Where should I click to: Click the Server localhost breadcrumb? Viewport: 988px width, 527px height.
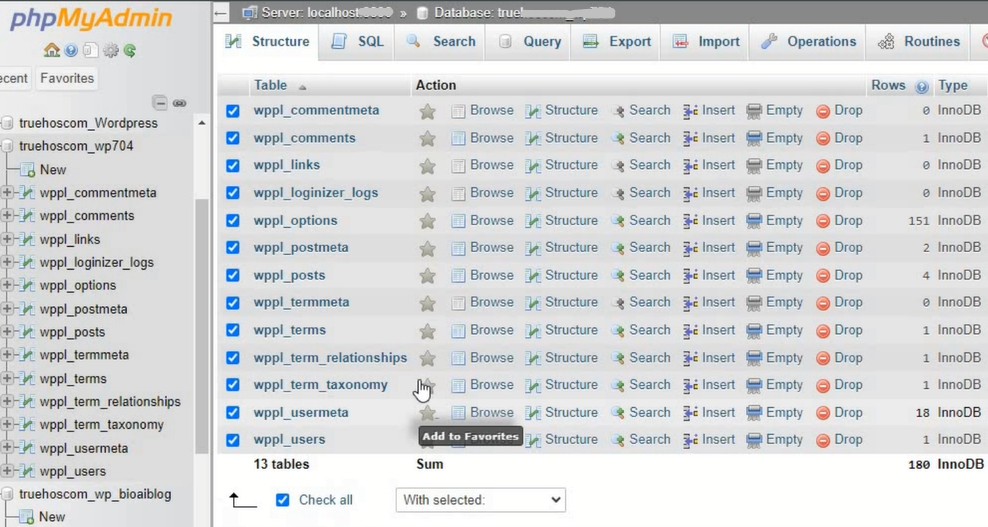pyautogui.click(x=318, y=13)
